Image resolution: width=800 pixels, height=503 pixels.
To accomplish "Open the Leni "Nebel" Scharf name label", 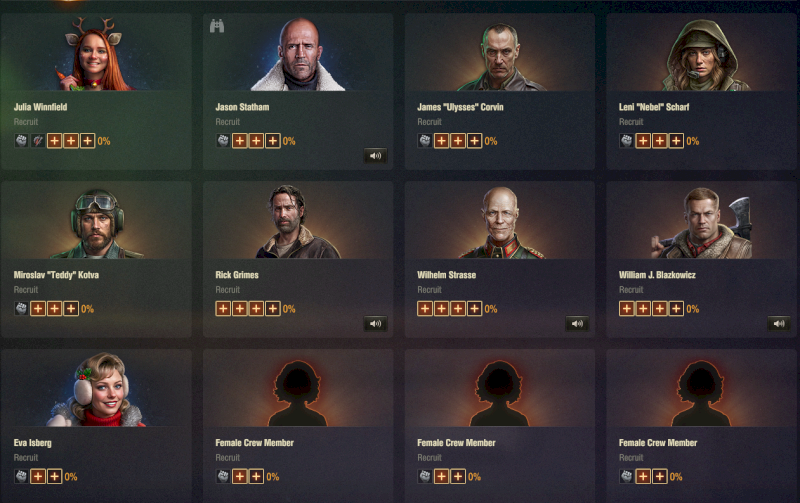I will [654, 107].
